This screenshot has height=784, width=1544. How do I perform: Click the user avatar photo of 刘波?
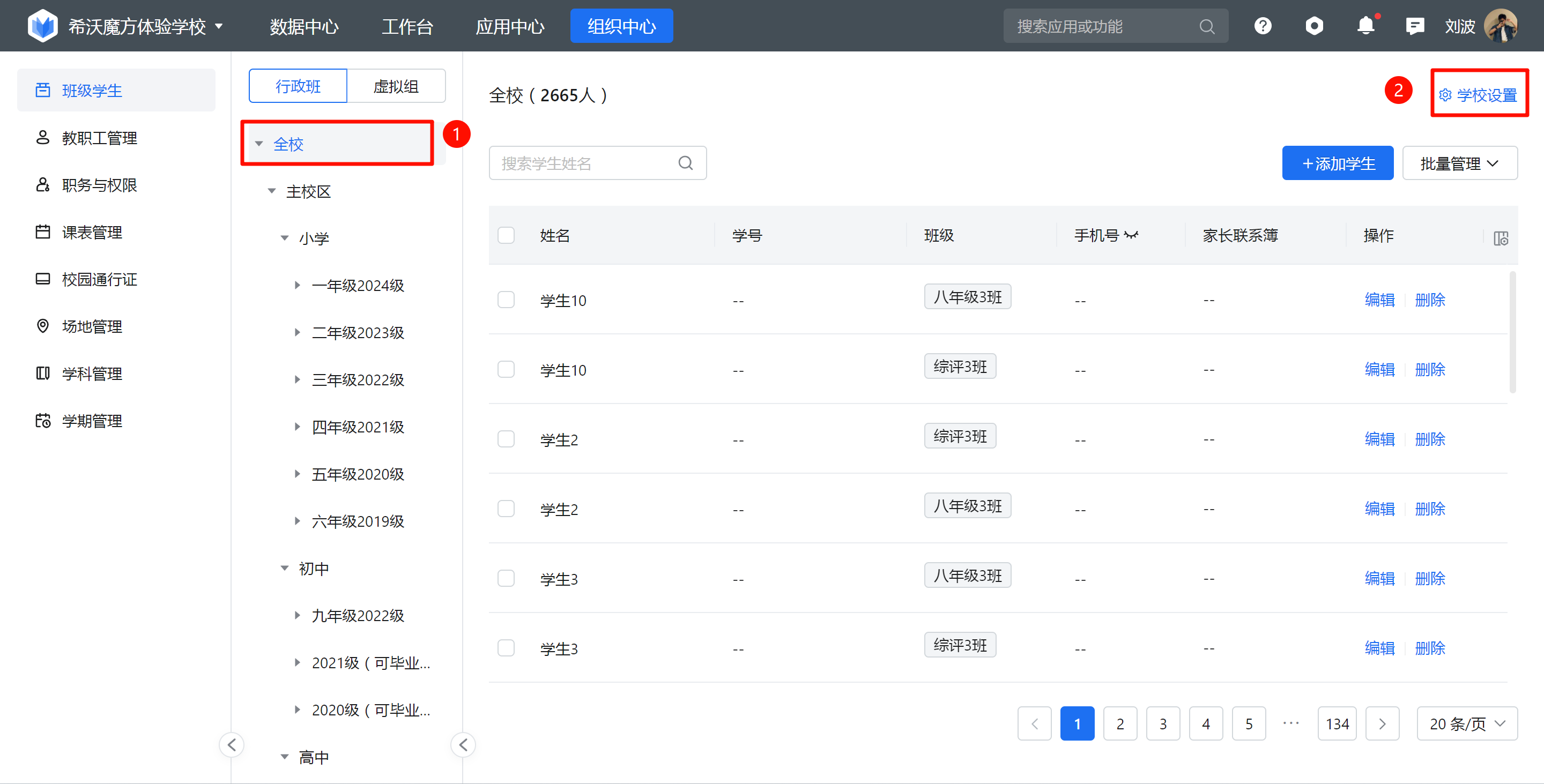click(1500, 26)
